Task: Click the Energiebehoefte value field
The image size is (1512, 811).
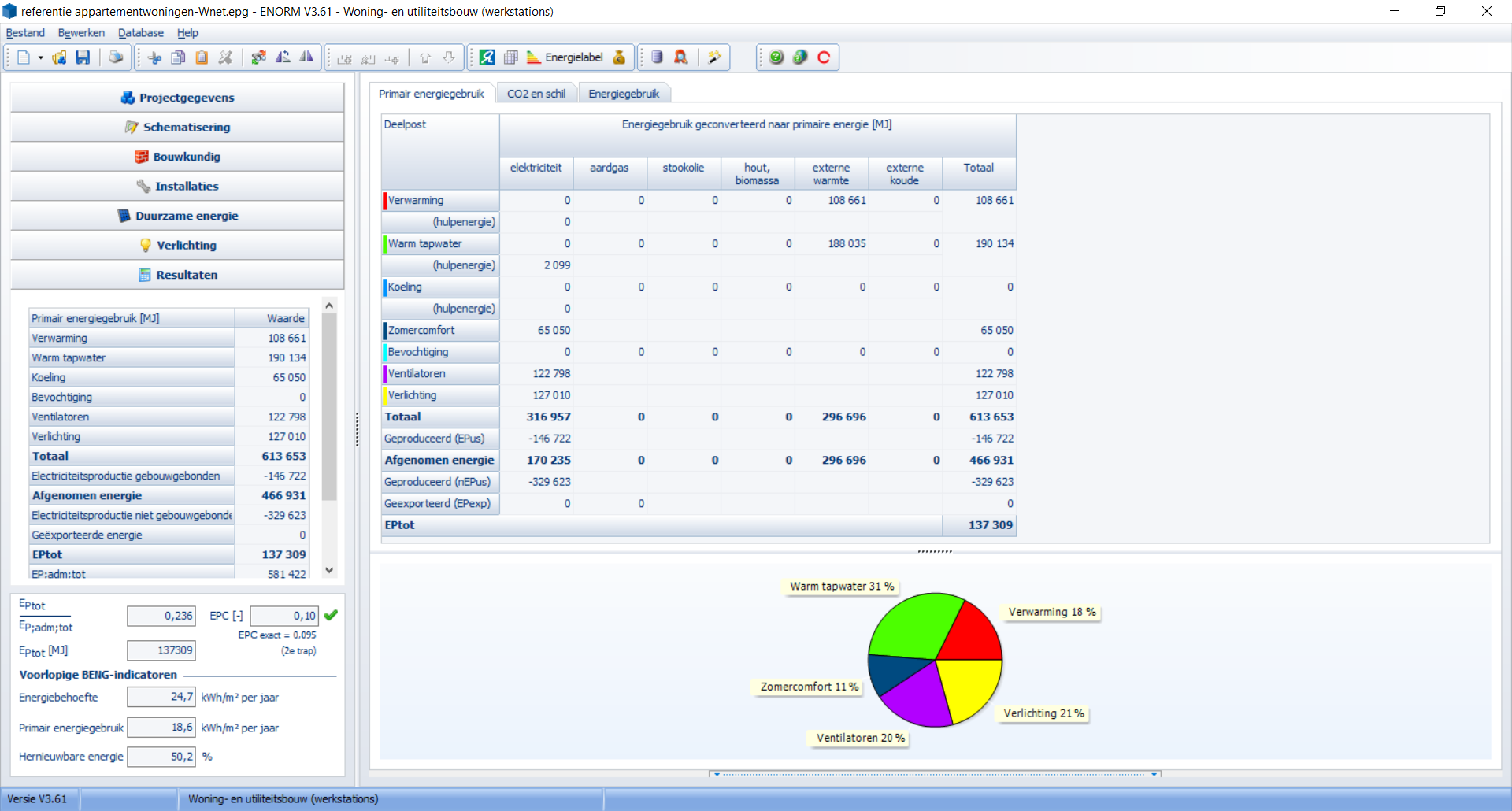Action: (x=161, y=697)
